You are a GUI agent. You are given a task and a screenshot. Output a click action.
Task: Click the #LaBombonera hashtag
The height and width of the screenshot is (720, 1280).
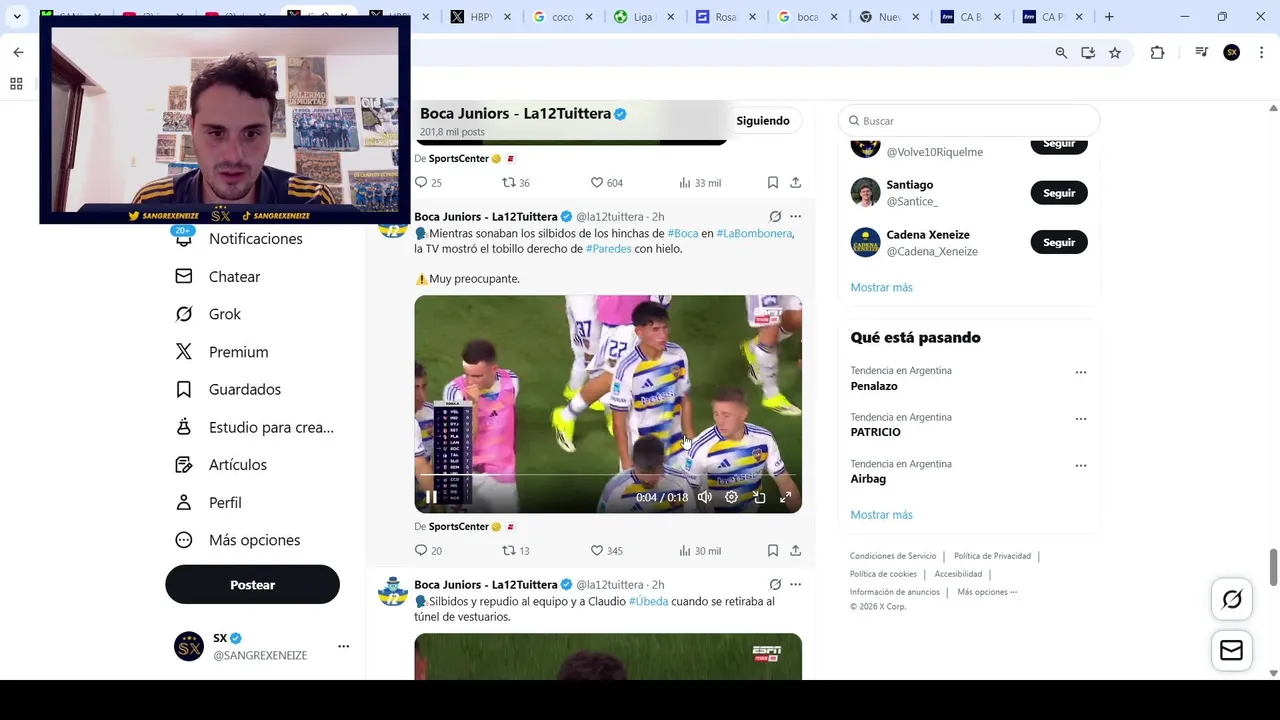(x=755, y=233)
